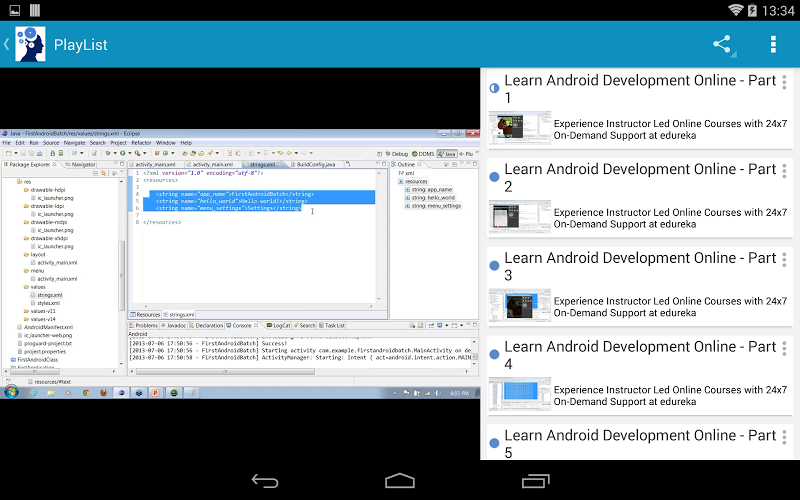Open recent apps from the navigation bar

click(x=535, y=481)
